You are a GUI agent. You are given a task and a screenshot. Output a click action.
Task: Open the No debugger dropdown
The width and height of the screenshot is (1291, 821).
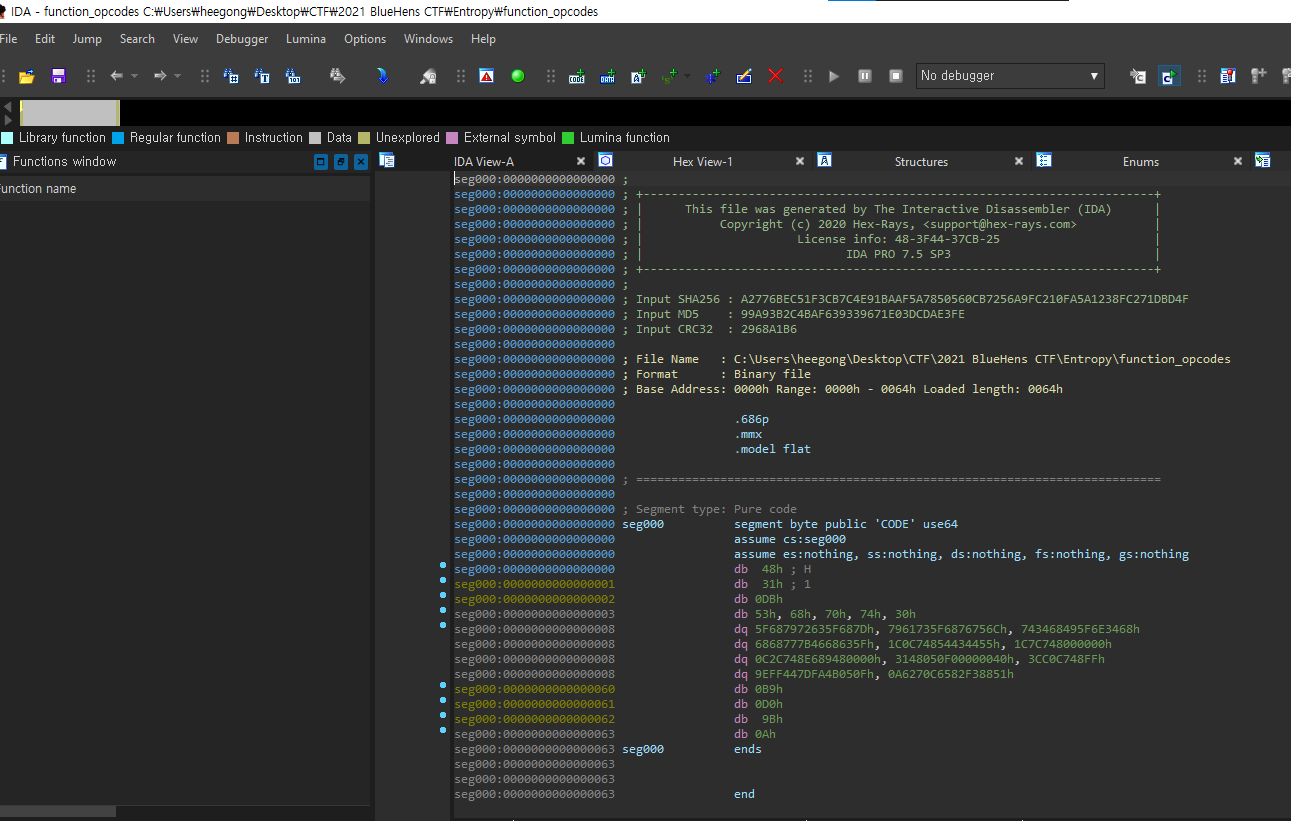tap(1094, 76)
